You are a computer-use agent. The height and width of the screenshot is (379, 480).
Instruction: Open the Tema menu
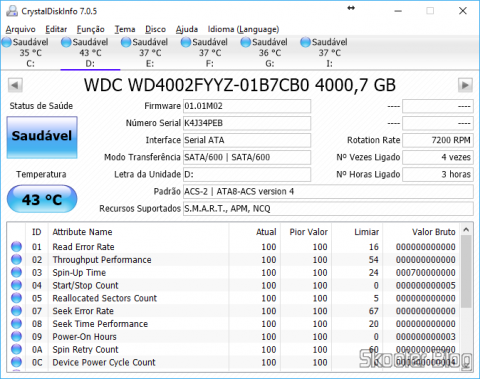[125, 29]
